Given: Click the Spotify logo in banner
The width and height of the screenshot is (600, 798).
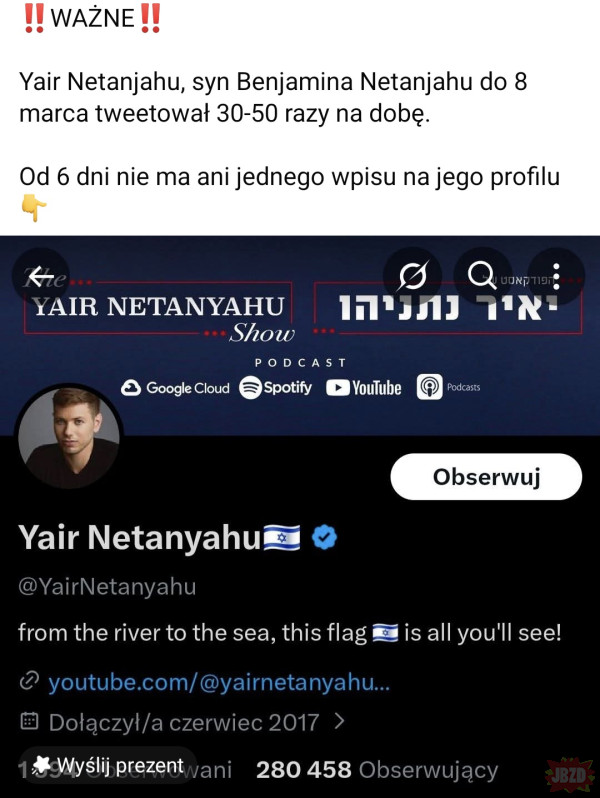Looking at the screenshot, I should 276,387.
